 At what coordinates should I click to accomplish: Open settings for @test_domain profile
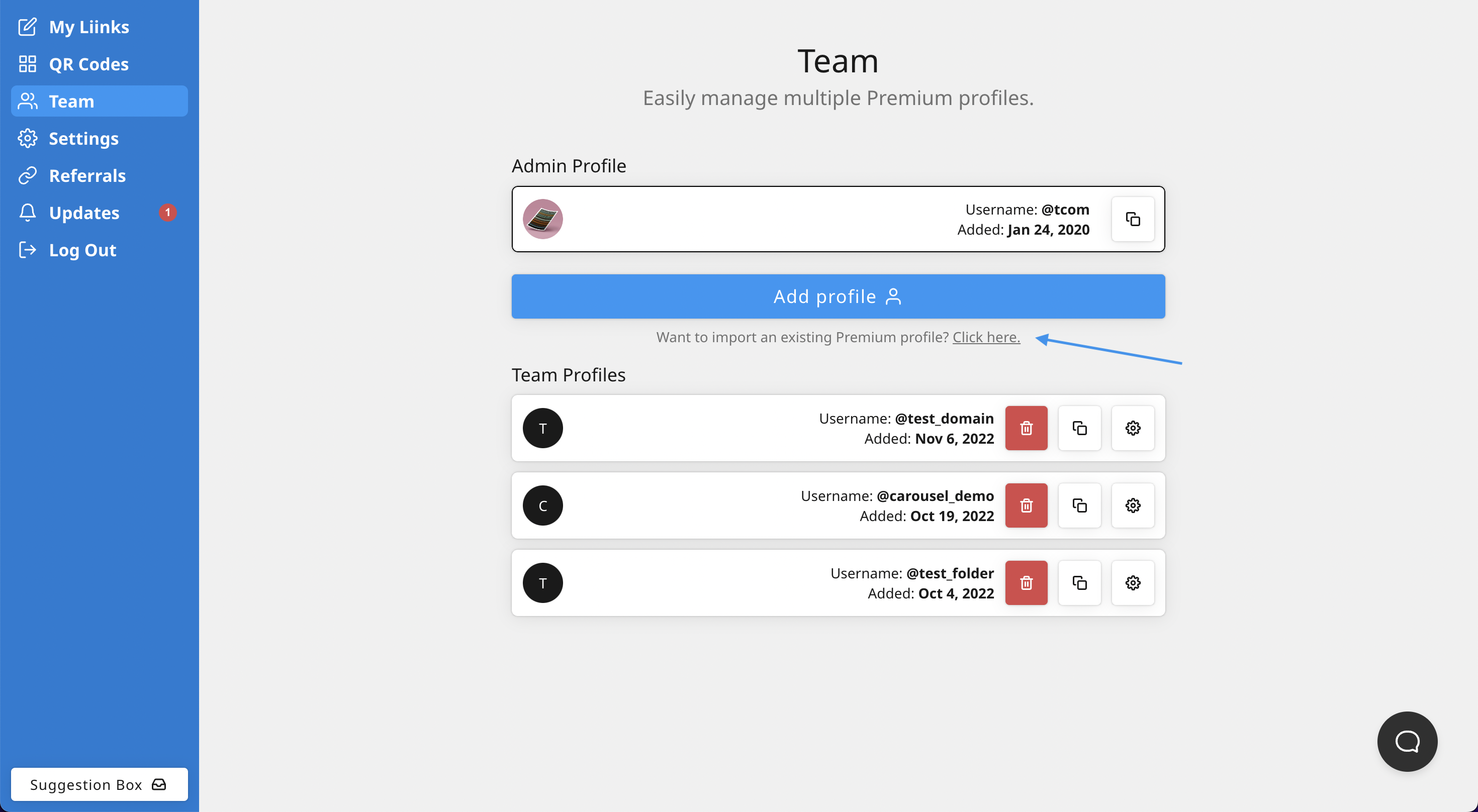[x=1133, y=428]
